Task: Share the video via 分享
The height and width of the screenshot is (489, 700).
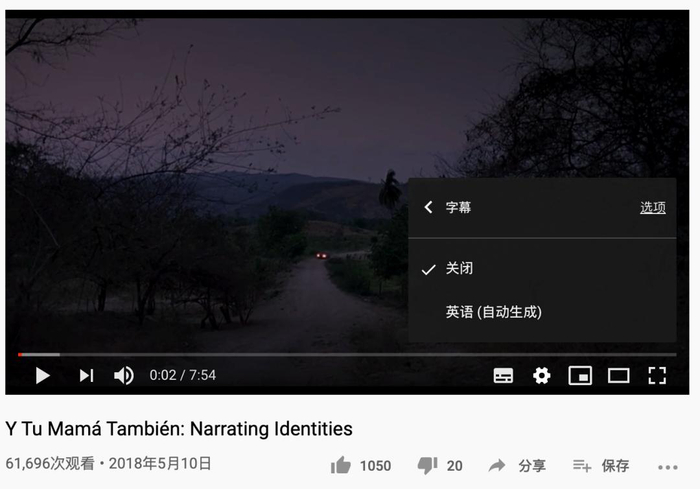Action: pyautogui.click(x=517, y=466)
